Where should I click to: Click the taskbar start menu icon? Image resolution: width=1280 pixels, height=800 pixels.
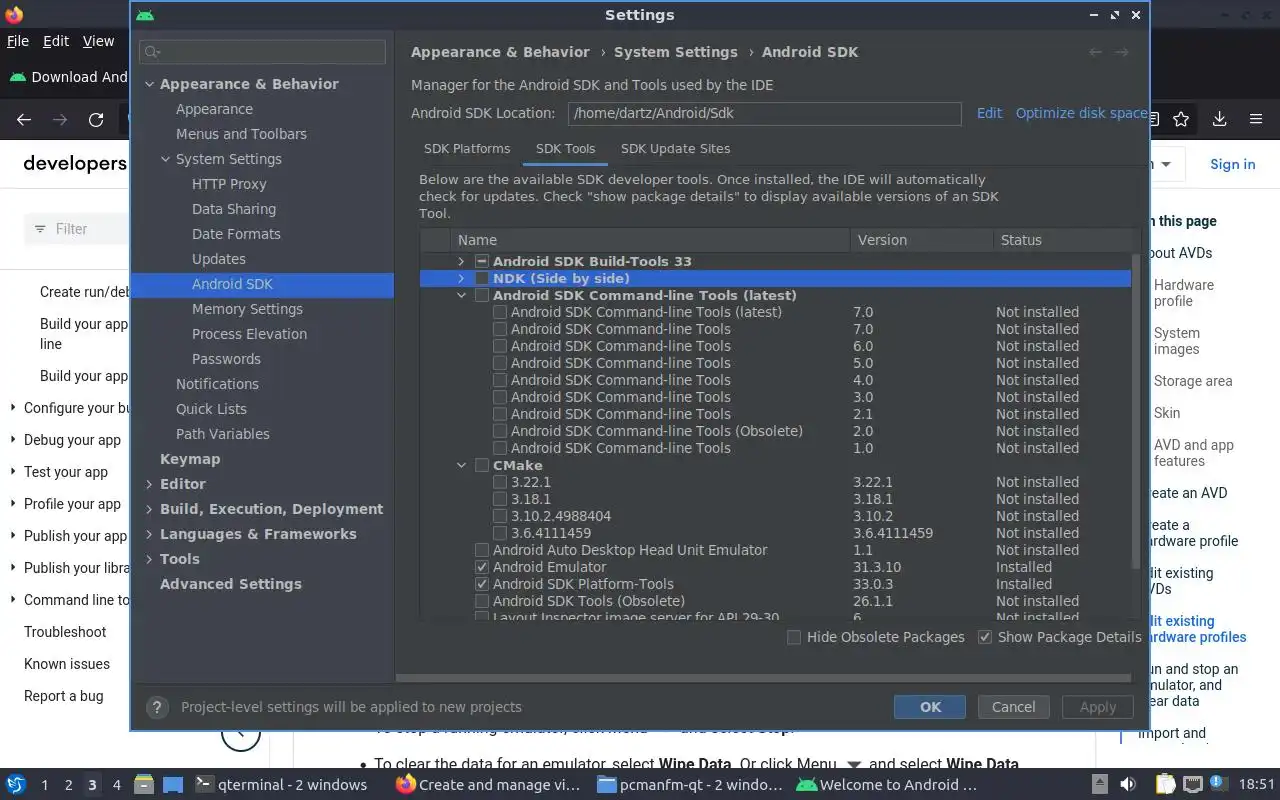click(x=16, y=785)
